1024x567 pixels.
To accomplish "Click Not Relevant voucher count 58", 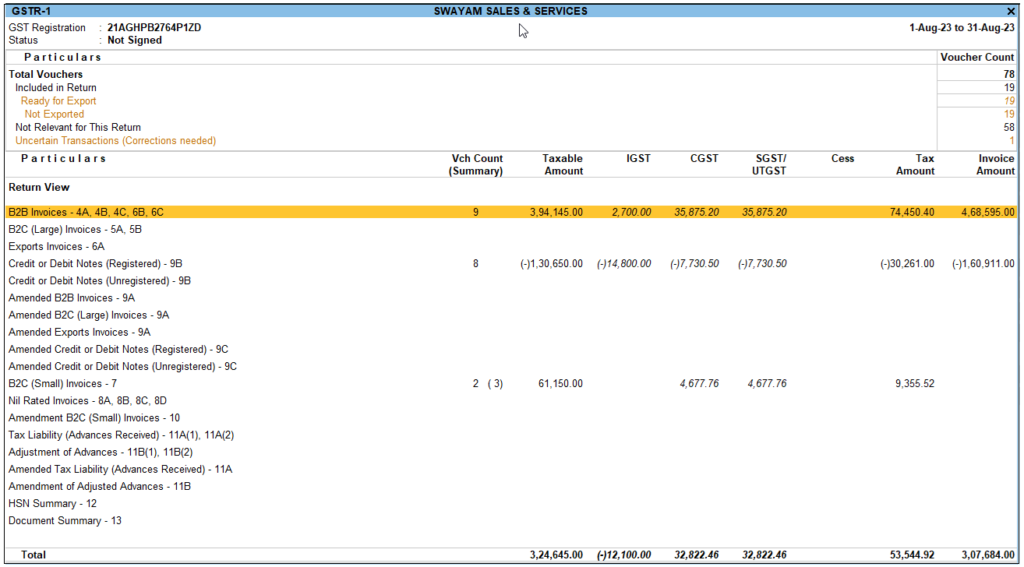I will (x=1009, y=127).
